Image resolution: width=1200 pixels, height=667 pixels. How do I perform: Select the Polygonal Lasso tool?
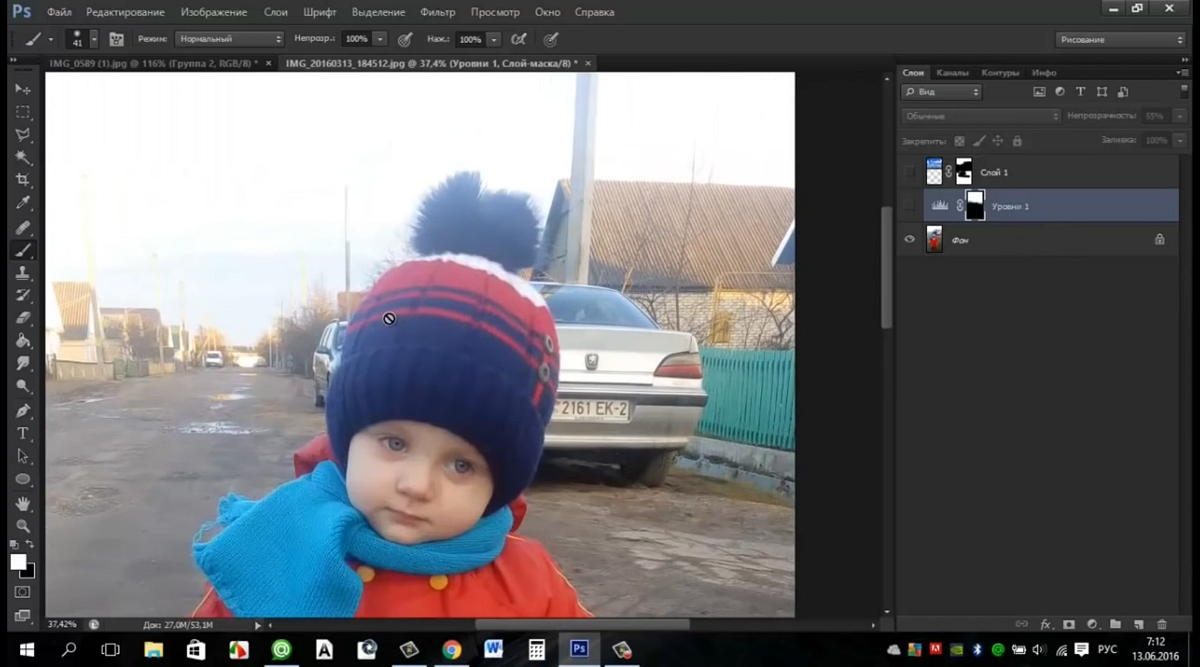pos(22,135)
